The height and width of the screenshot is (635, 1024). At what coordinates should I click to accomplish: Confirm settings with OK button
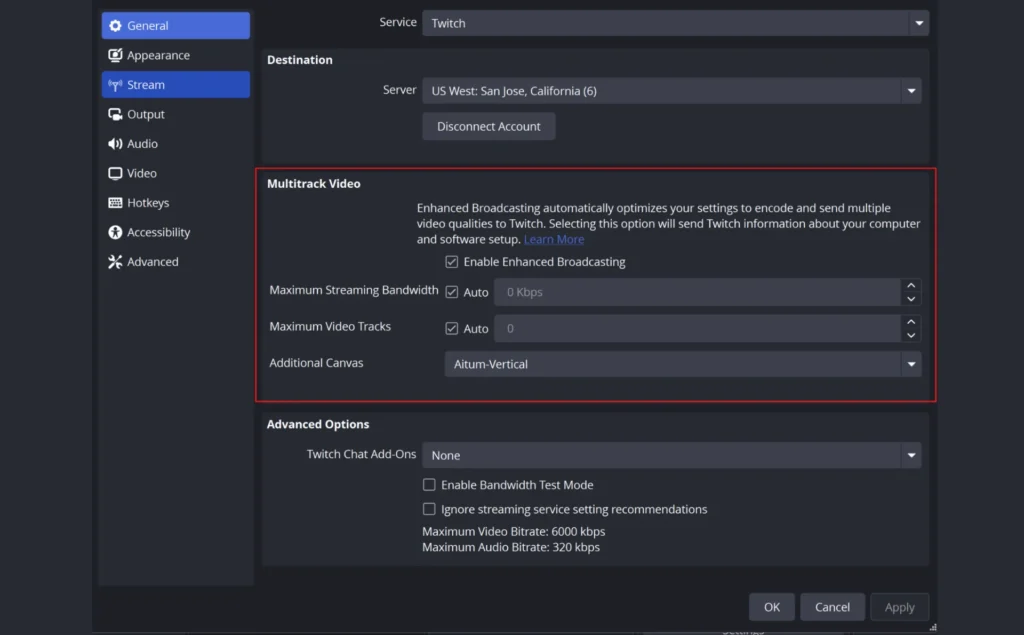point(772,607)
